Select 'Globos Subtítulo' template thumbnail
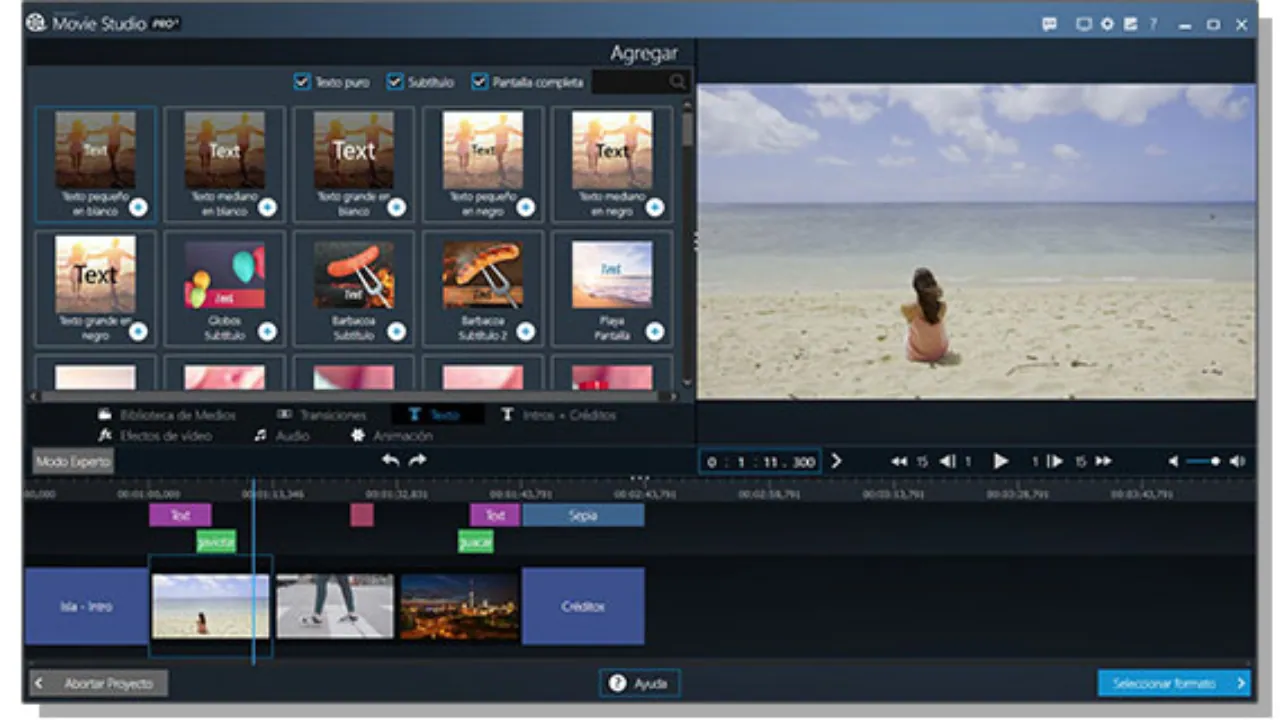This screenshot has height=720, width=1280. (x=224, y=274)
